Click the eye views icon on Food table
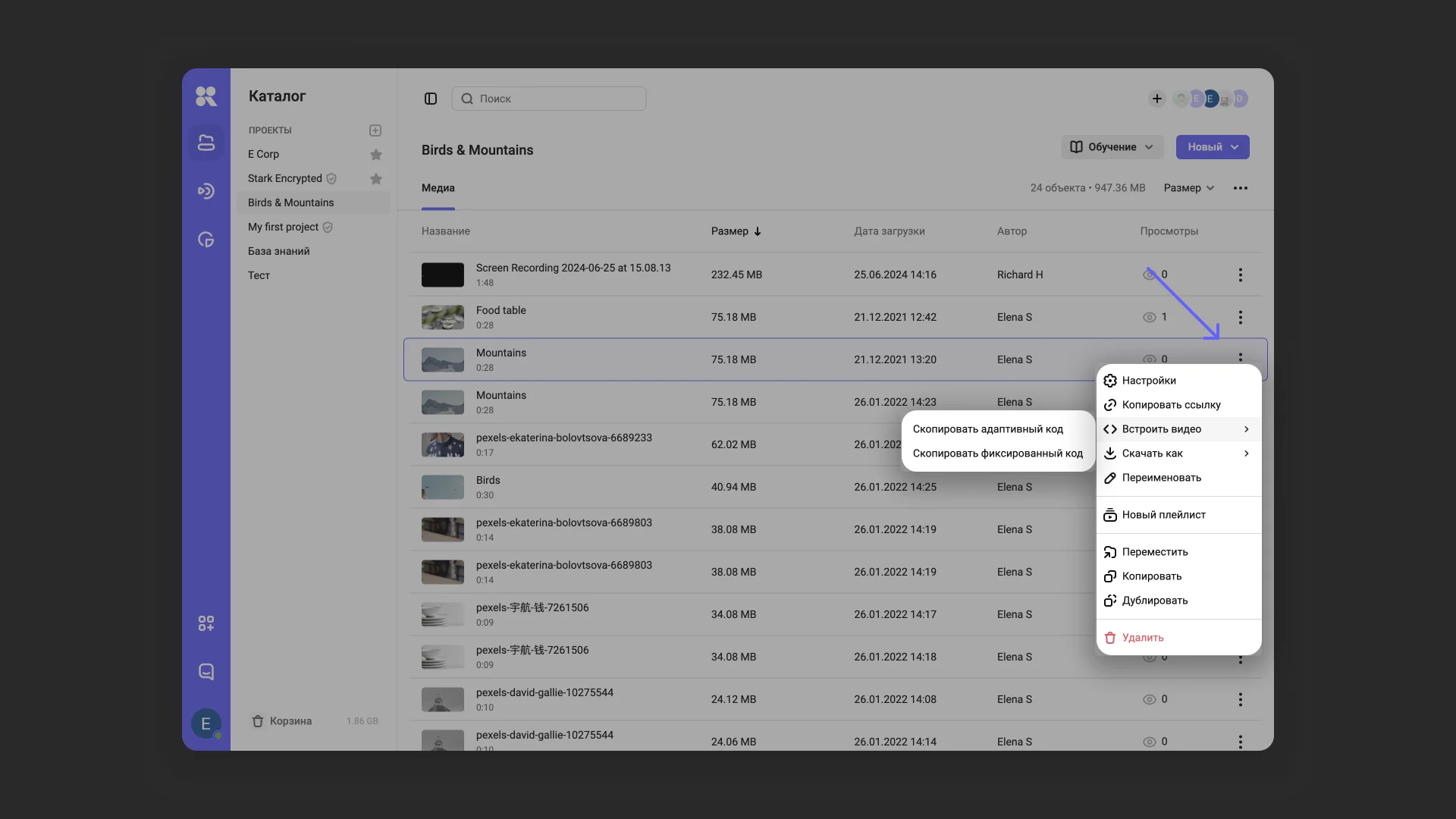The image size is (1456, 819). pos(1150,317)
